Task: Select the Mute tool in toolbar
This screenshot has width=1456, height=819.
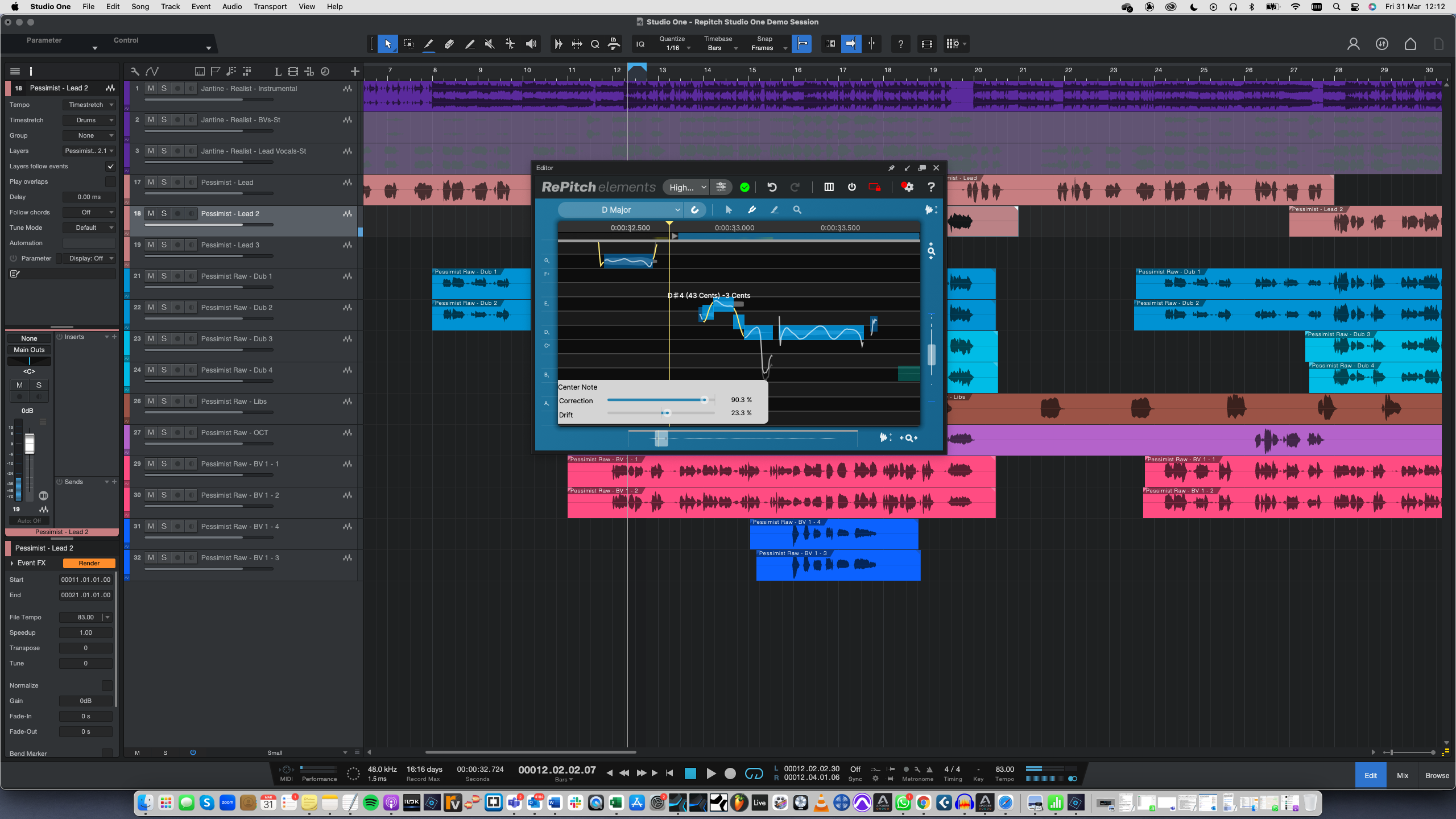Action: (489, 44)
